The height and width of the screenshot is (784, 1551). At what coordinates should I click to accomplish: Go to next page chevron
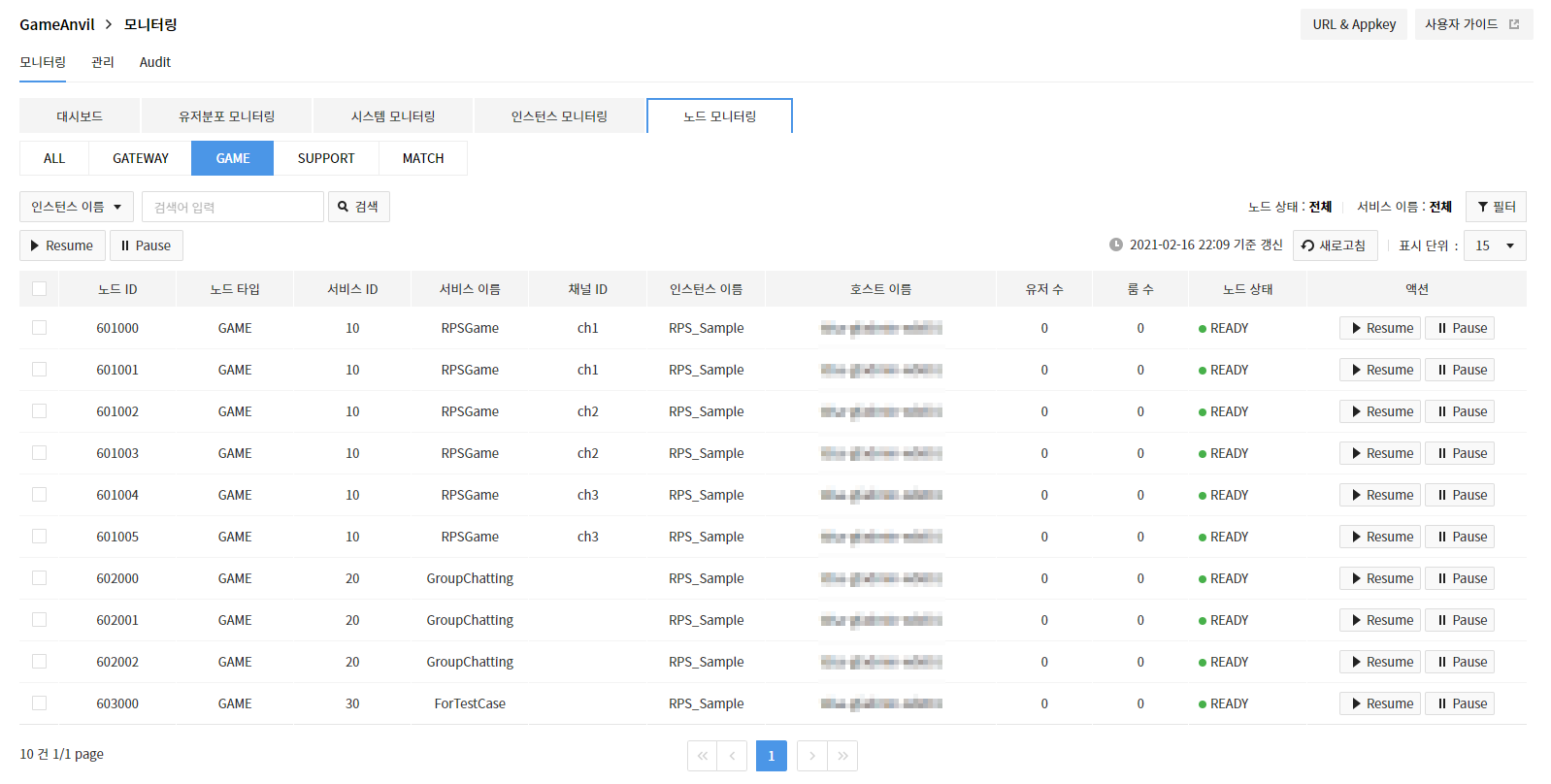pyautogui.click(x=812, y=756)
